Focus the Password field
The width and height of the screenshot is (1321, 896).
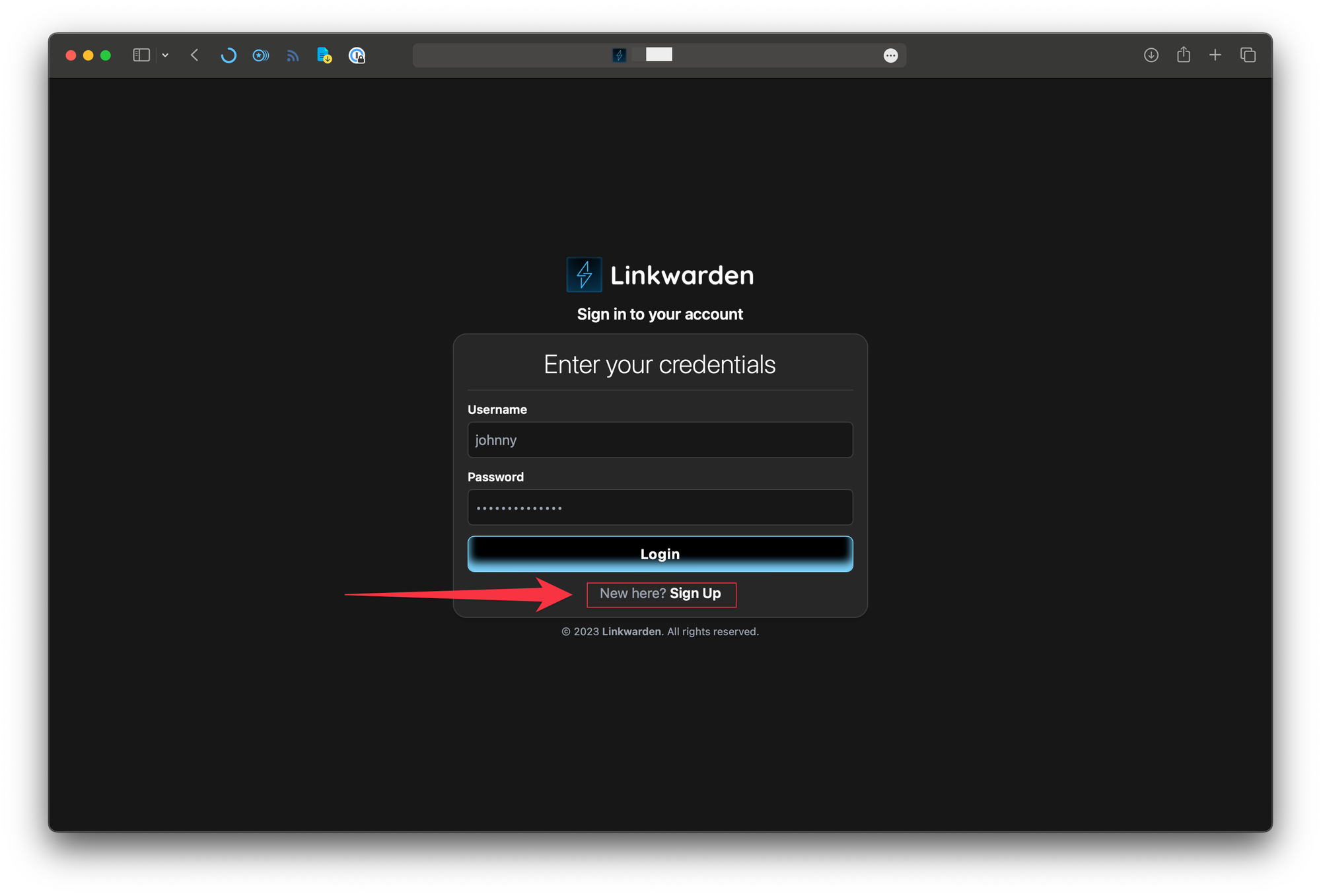[660, 507]
